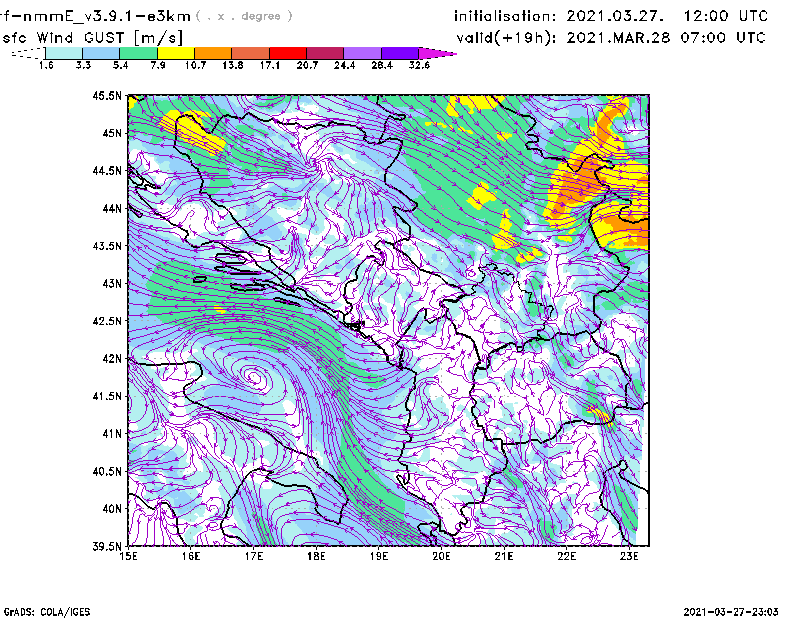800x618 pixels.
Task: Click the 'GrADS: COLA/IGES' footer text
Action: pyautogui.click(x=47, y=612)
